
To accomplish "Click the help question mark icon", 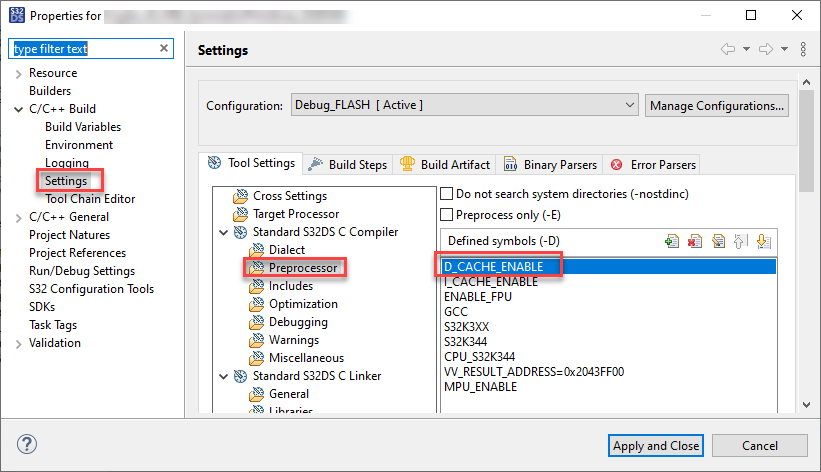I will pyautogui.click(x=27, y=445).
